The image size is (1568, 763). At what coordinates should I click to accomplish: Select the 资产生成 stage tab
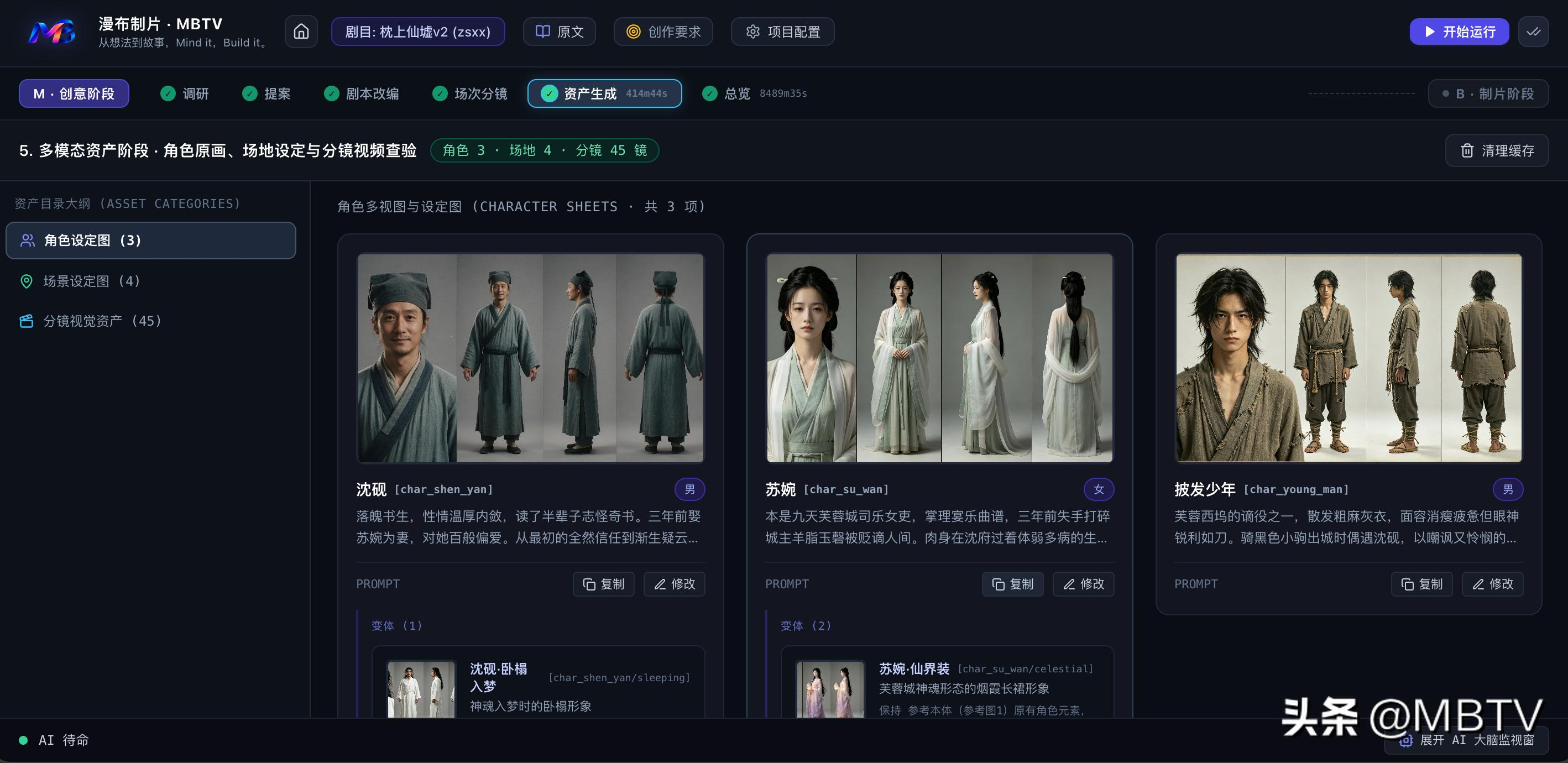604,93
